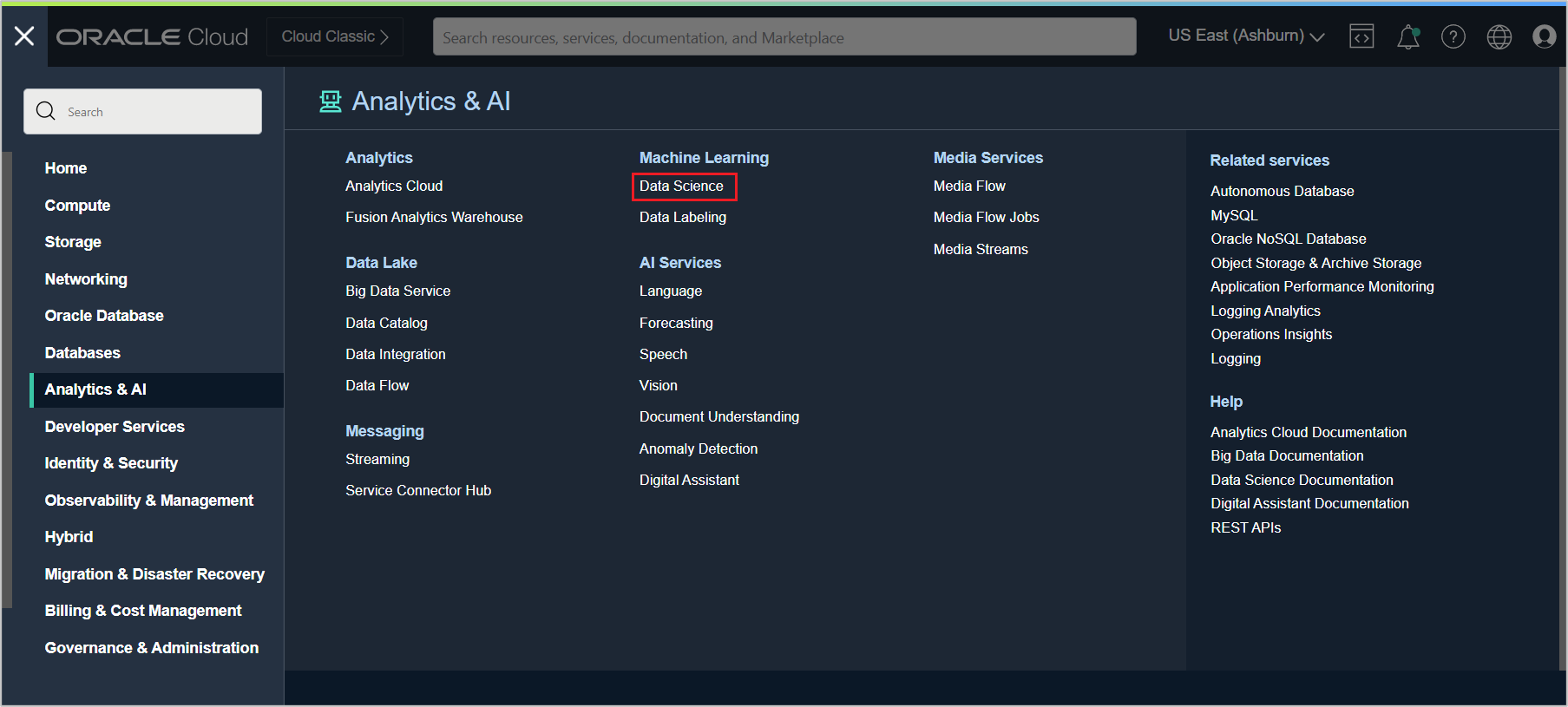Select Storage in the navigation menu

pyautogui.click(x=73, y=242)
